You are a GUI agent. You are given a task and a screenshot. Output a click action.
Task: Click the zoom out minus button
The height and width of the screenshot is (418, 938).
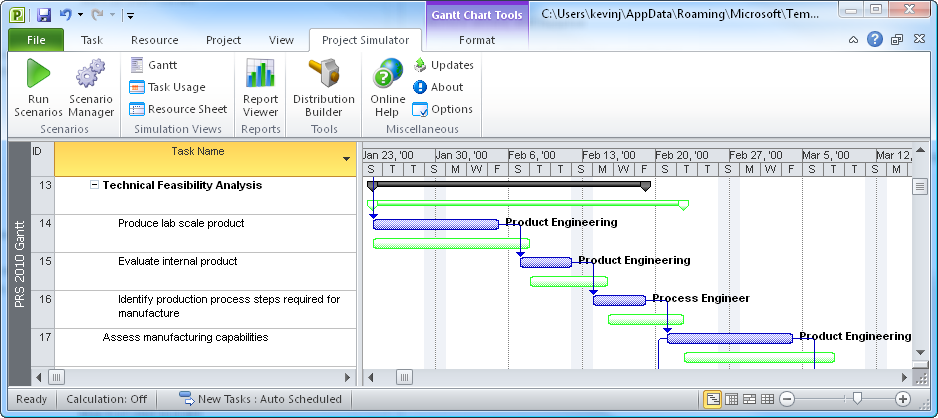click(787, 399)
